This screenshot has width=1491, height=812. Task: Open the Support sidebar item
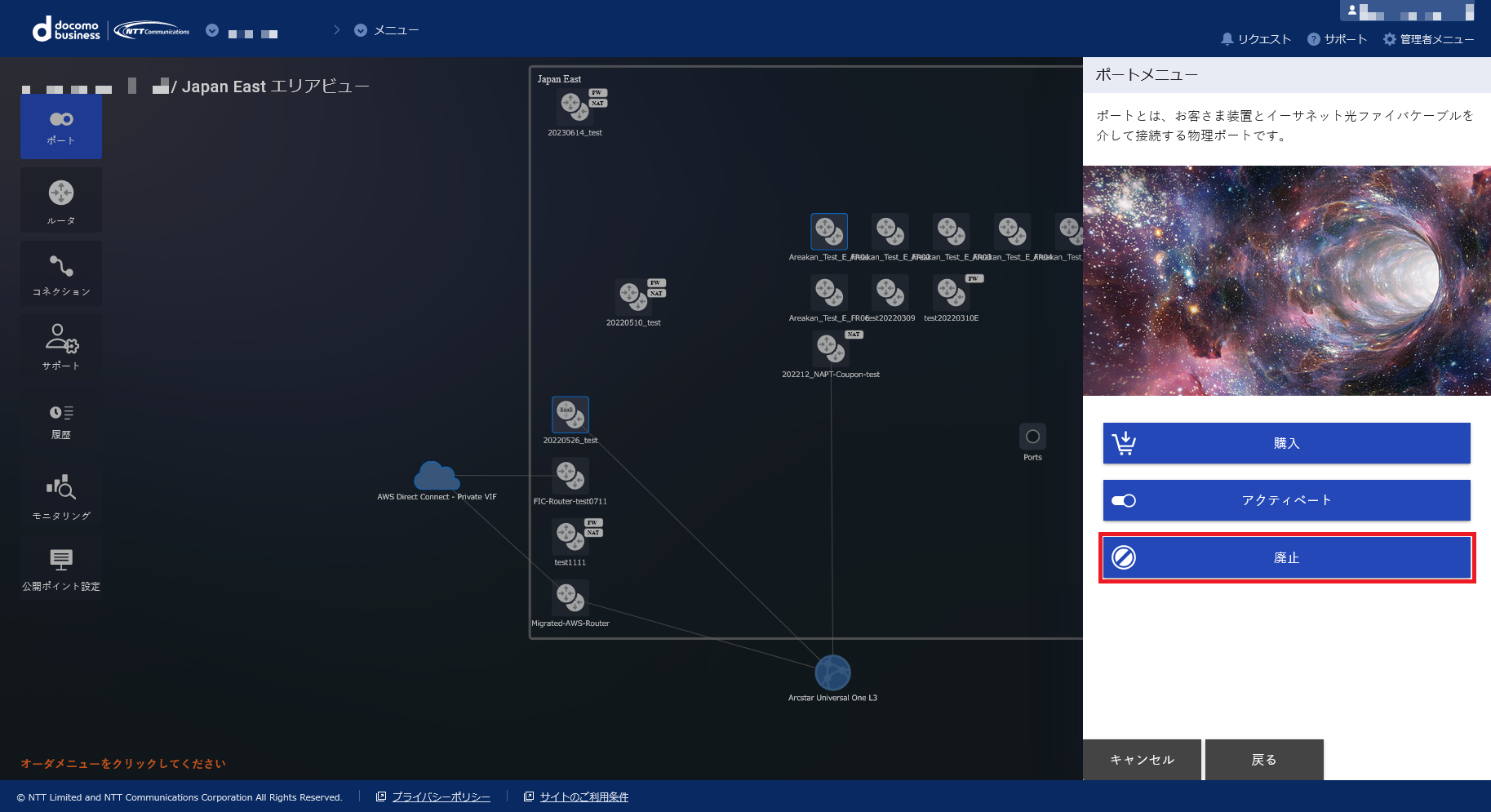coord(61,346)
